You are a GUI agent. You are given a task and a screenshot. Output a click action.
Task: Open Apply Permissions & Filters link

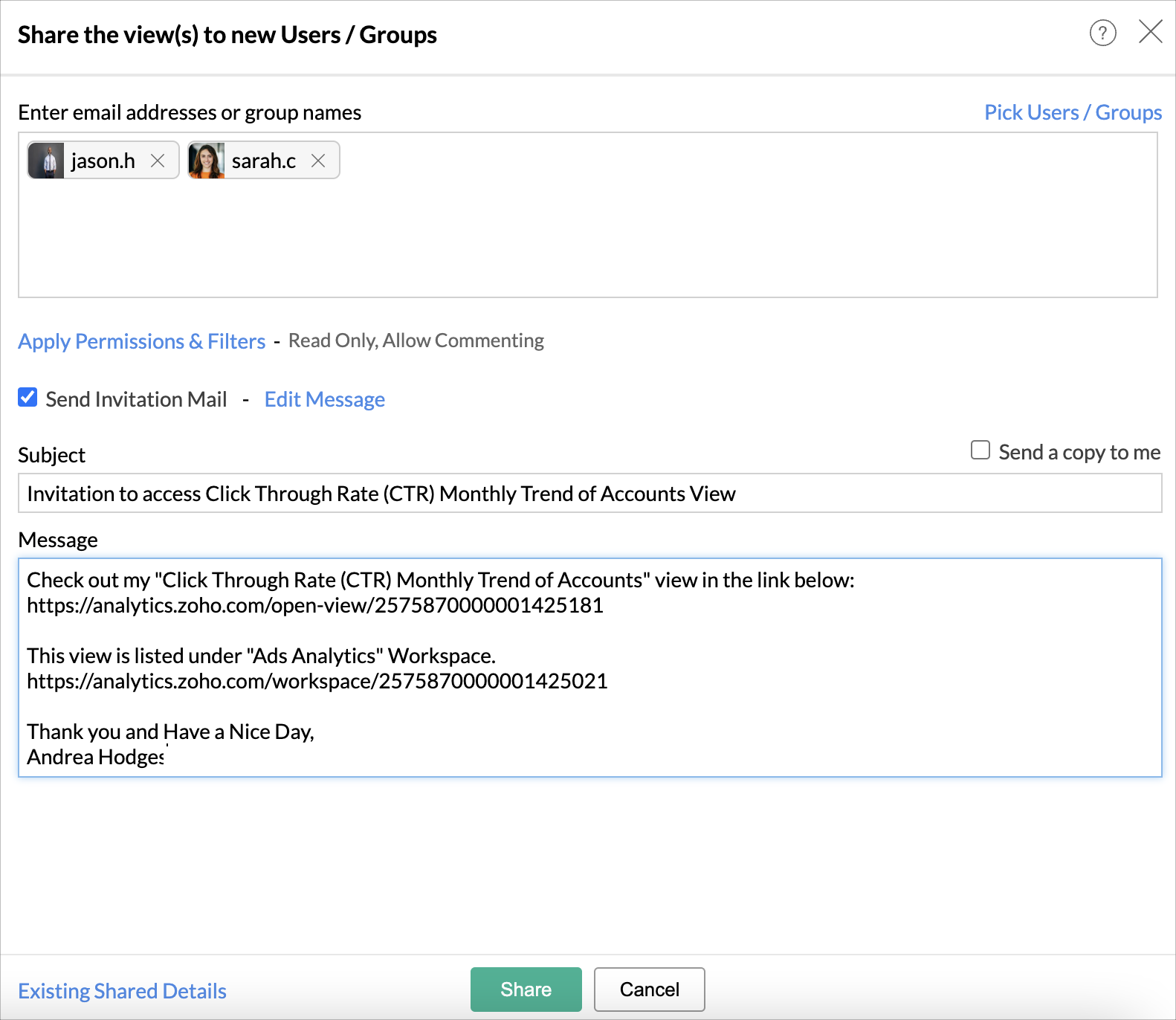pos(141,341)
